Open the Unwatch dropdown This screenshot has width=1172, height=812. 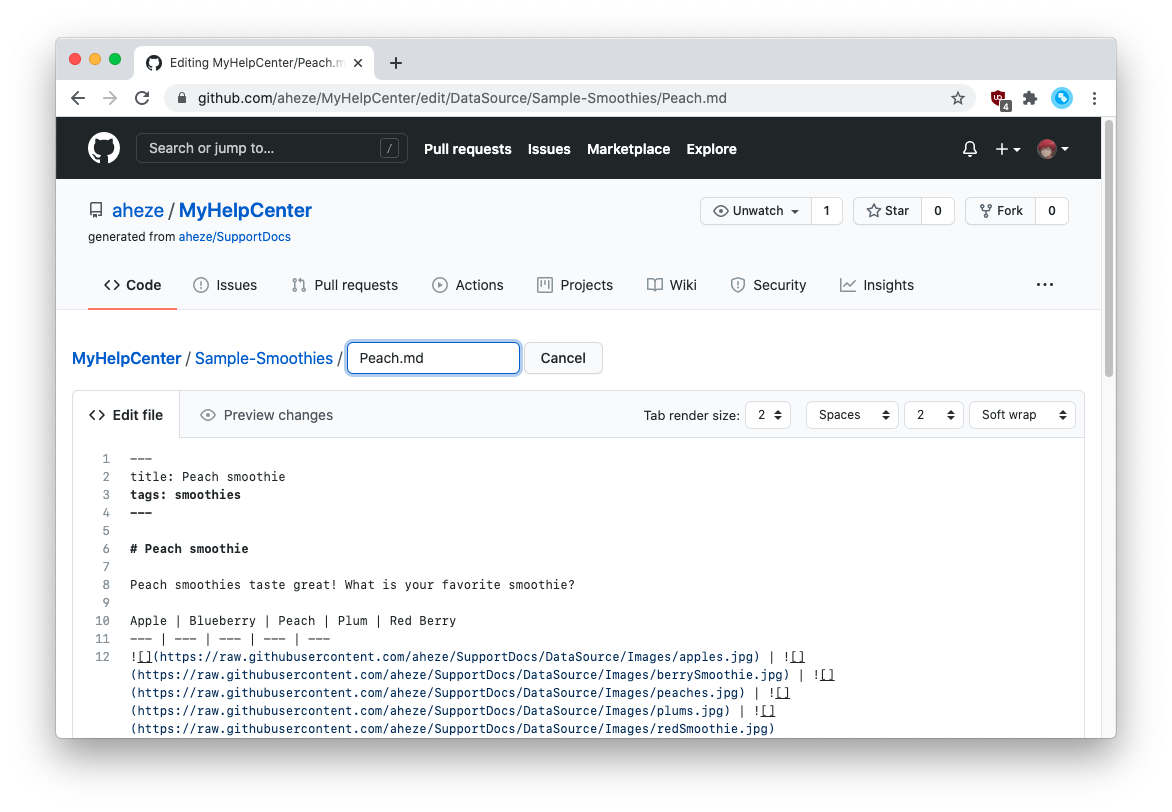[756, 211]
